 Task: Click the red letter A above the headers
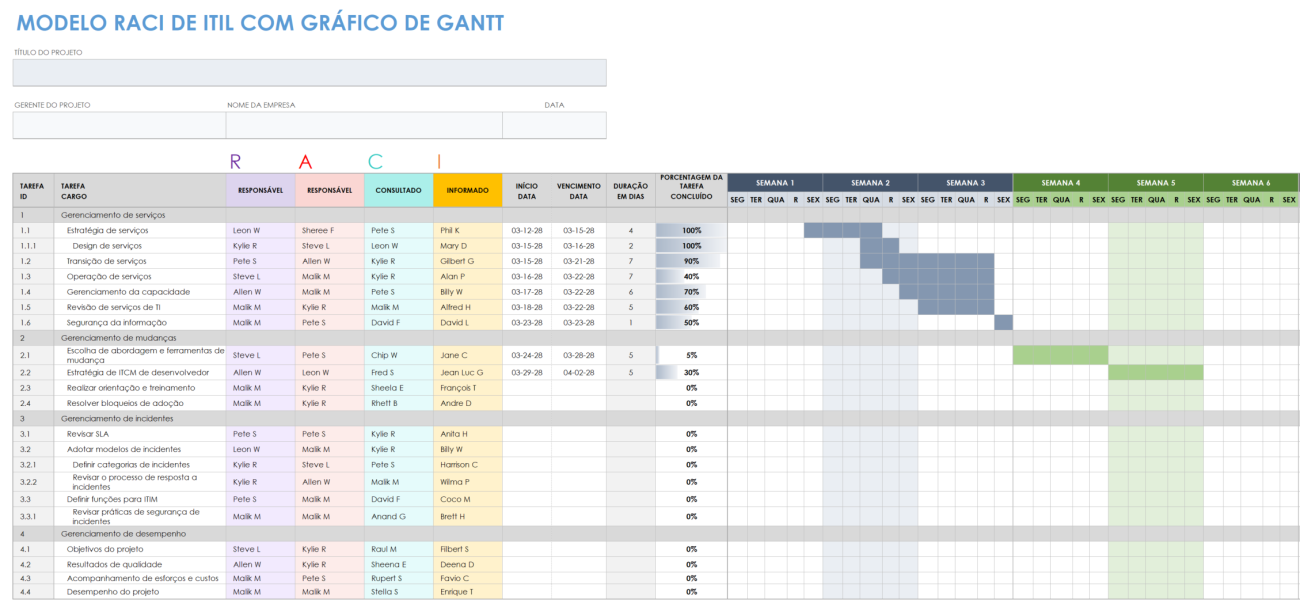coord(303,161)
